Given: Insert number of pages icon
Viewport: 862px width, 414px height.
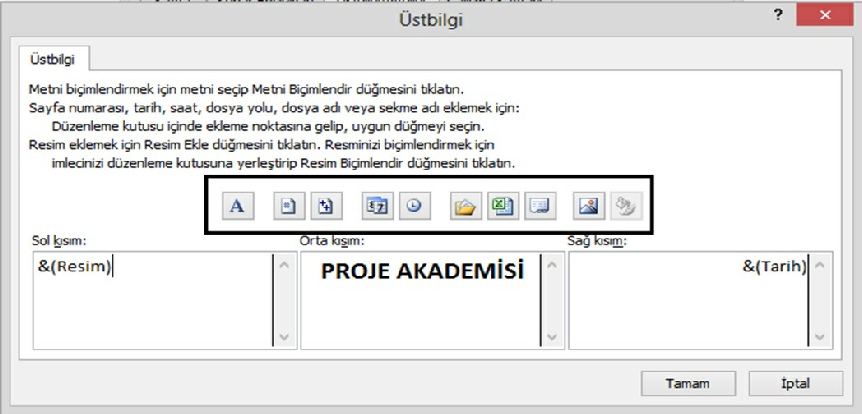Looking at the screenshot, I should coord(327,206).
